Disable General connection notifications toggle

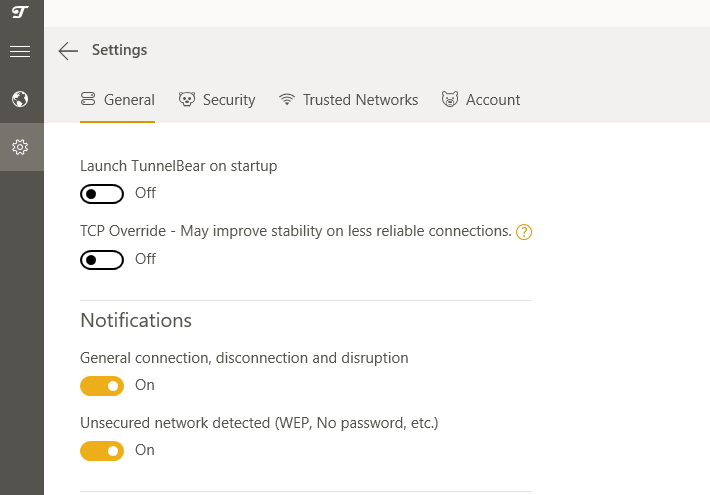click(102, 386)
